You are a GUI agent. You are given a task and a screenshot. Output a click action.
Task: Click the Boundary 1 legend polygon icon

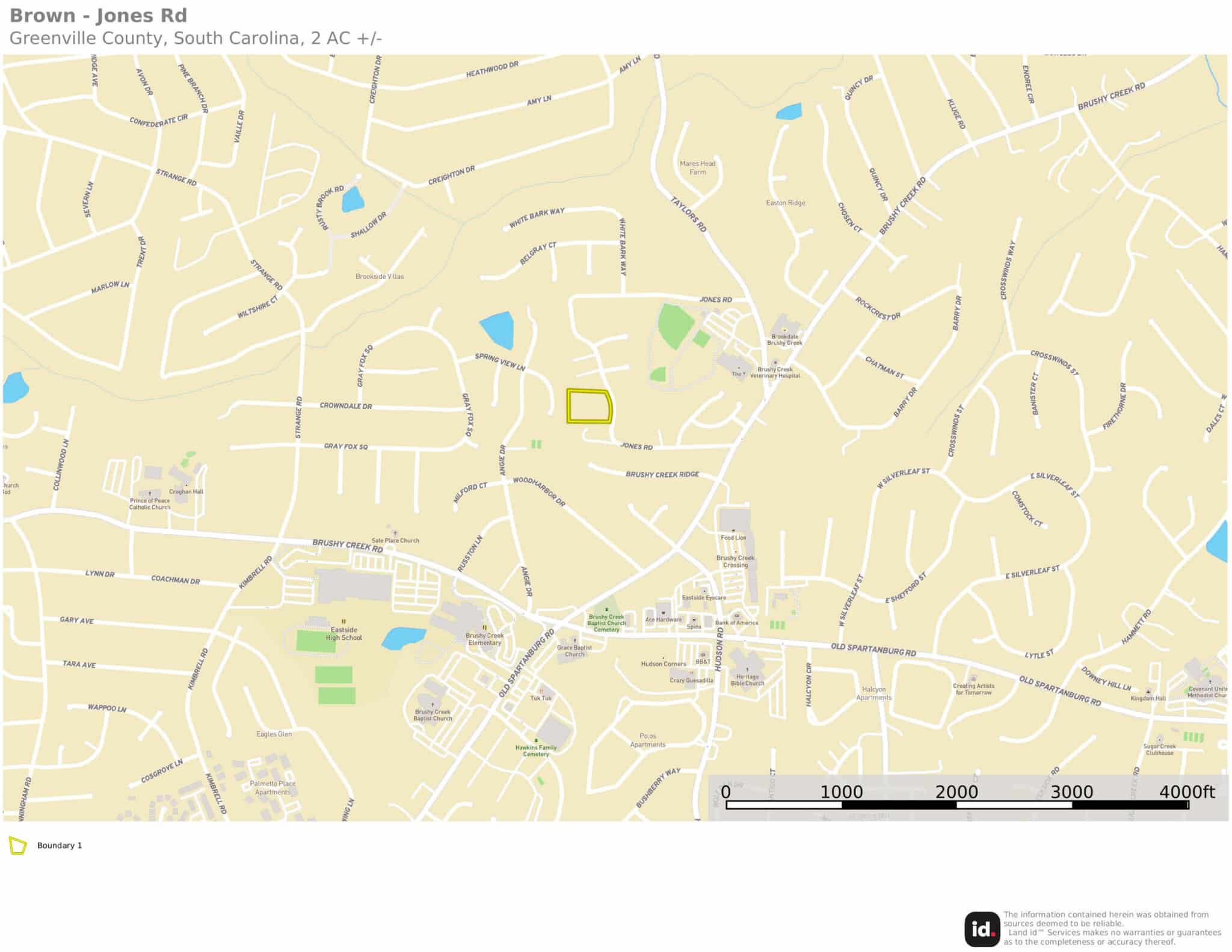click(17, 846)
